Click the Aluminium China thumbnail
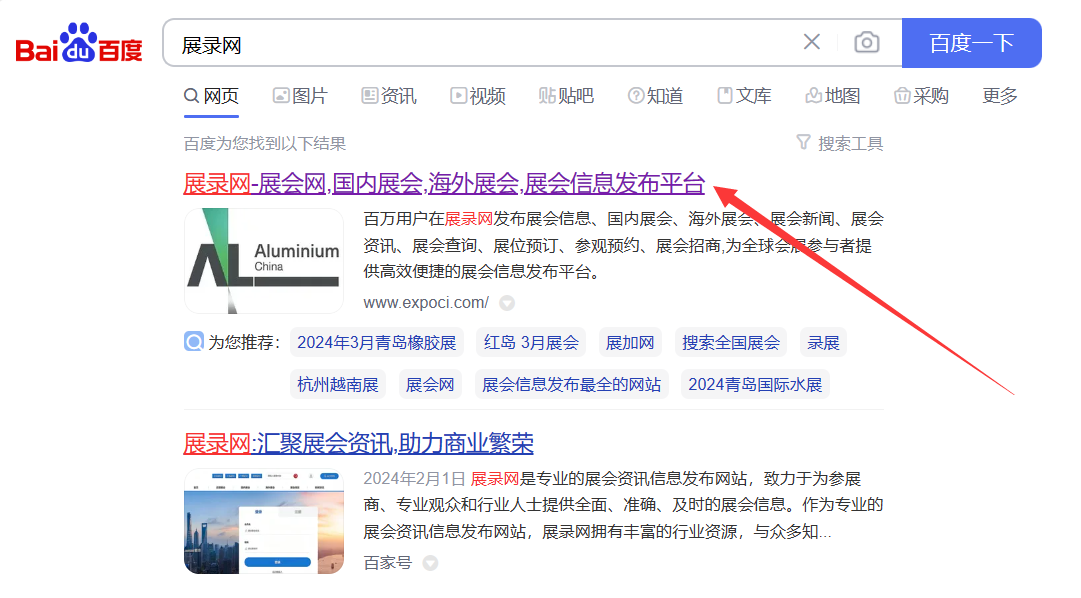The height and width of the screenshot is (598, 1081). coord(263,261)
